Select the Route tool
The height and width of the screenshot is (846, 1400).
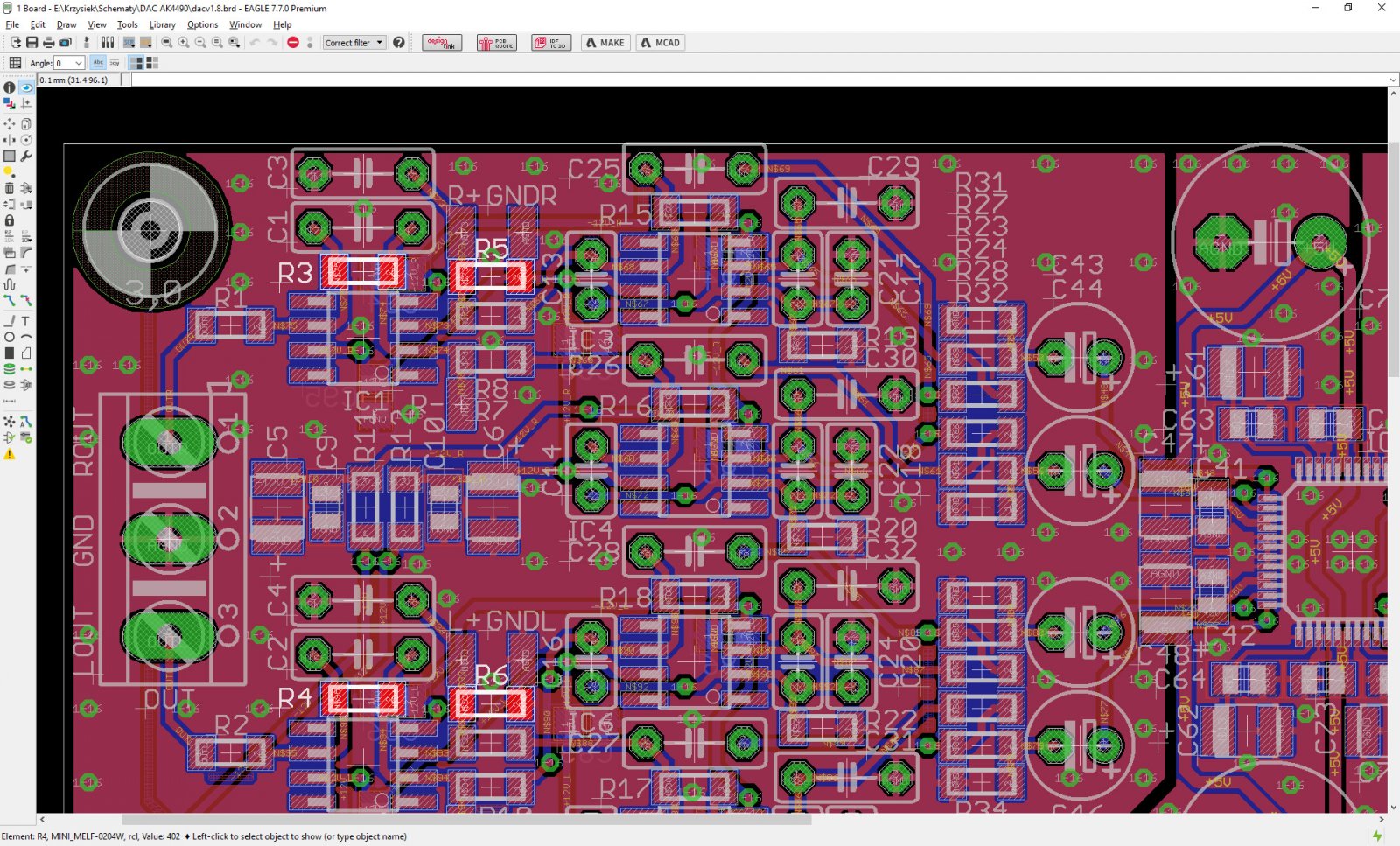[9, 300]
